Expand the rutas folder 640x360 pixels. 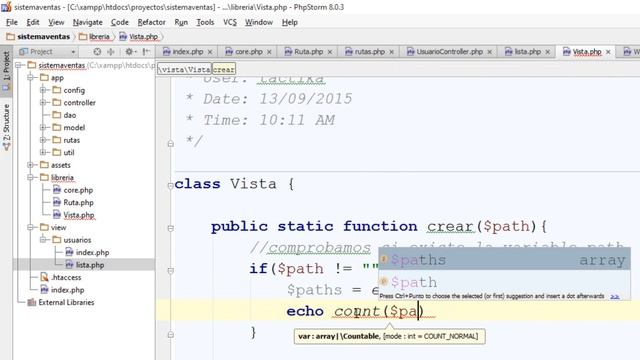[43, 140]
